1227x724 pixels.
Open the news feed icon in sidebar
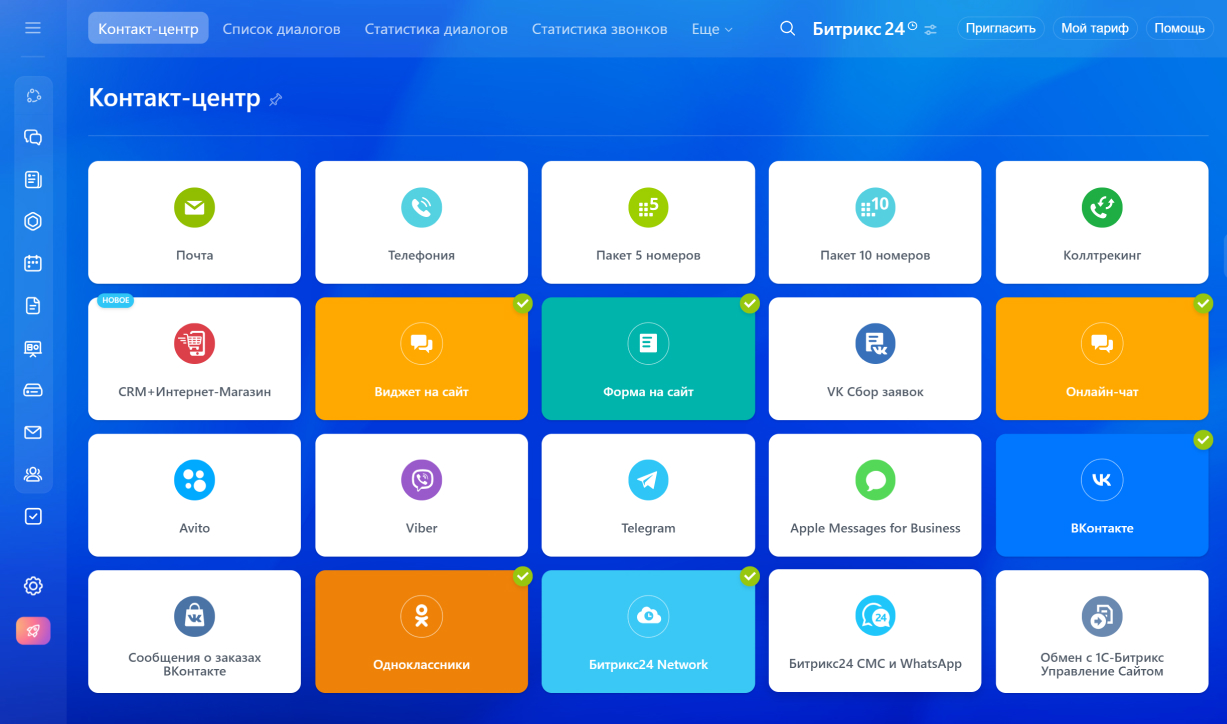point(33,180)
